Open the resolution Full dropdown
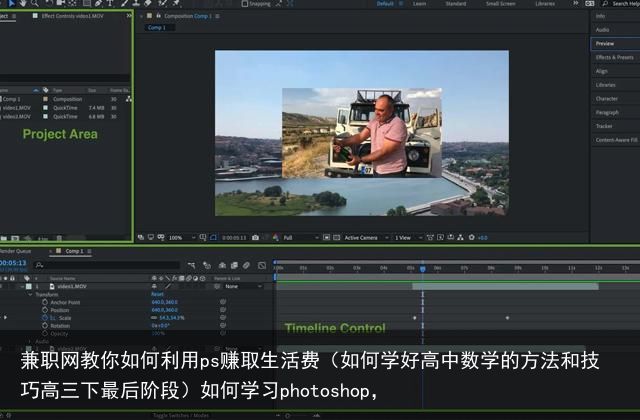Viewport: 640px width, 420px height. tap(301, 238)
